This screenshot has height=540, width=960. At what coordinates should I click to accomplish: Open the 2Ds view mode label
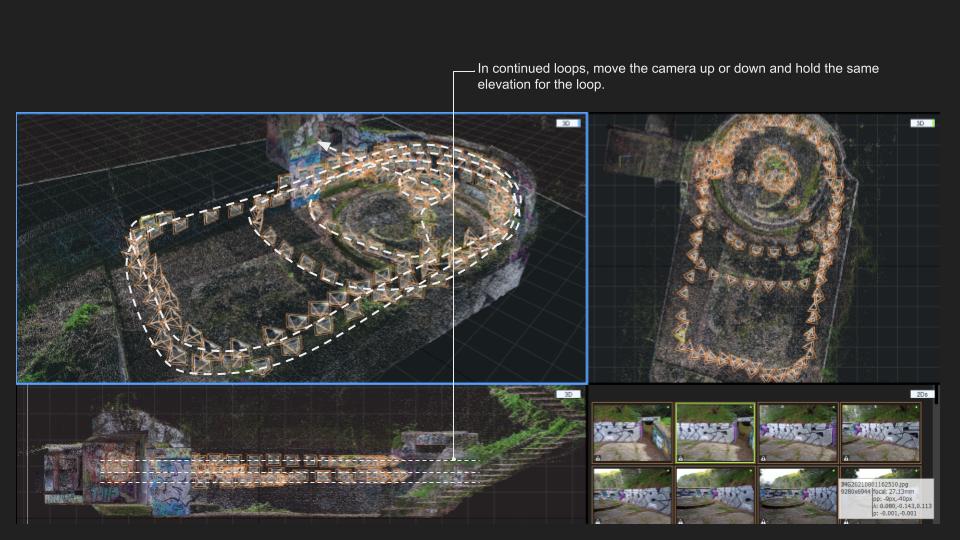[x=921, y=395]
